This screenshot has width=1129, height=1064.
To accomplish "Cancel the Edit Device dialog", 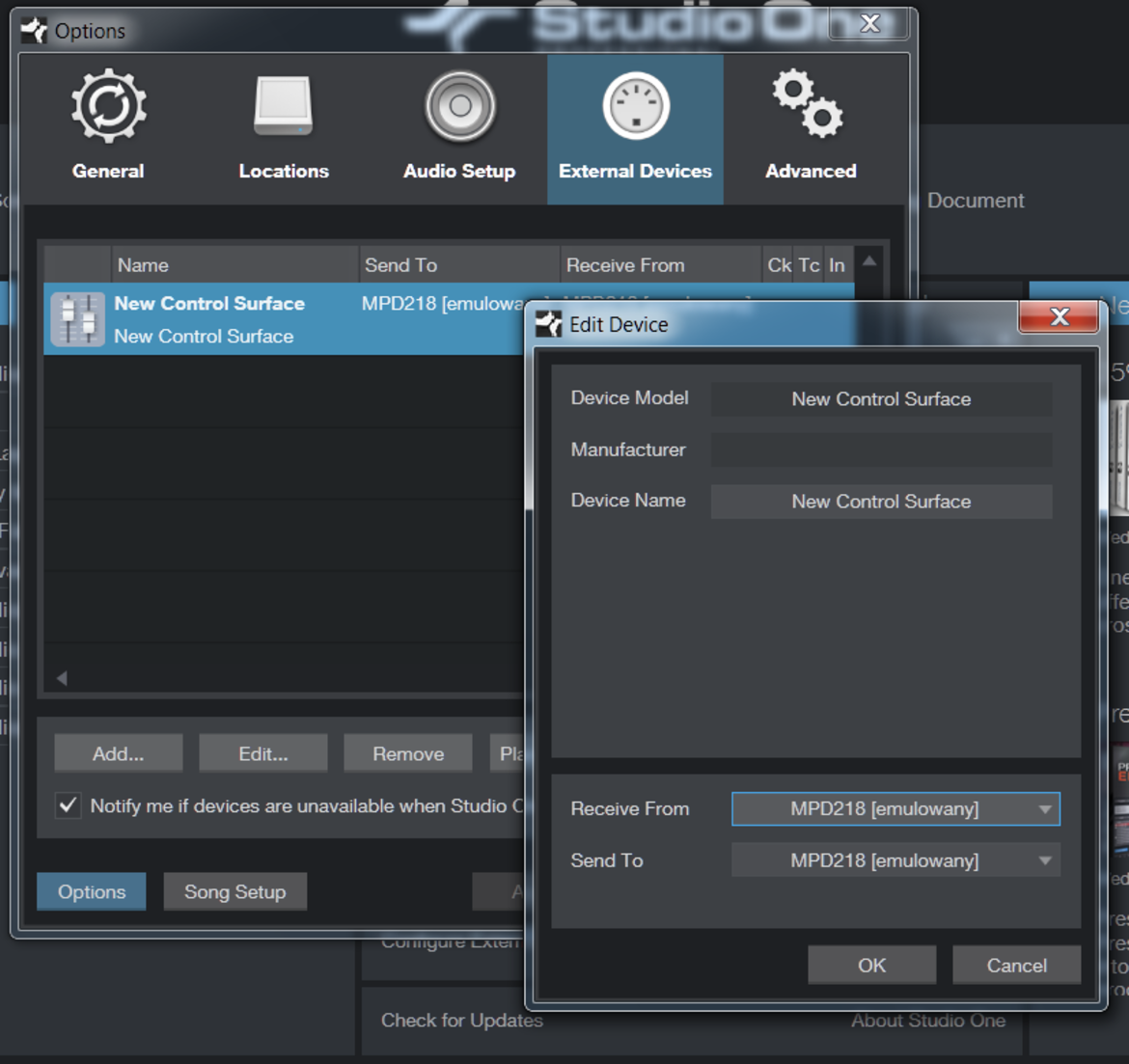I will (x=1017, y=966).
